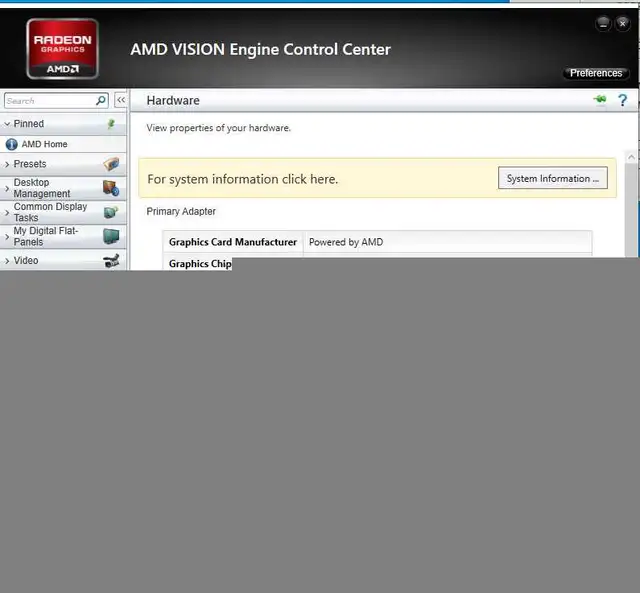Open System Information dialog
The image size is (640, 593).
click(x=553, y=178)
